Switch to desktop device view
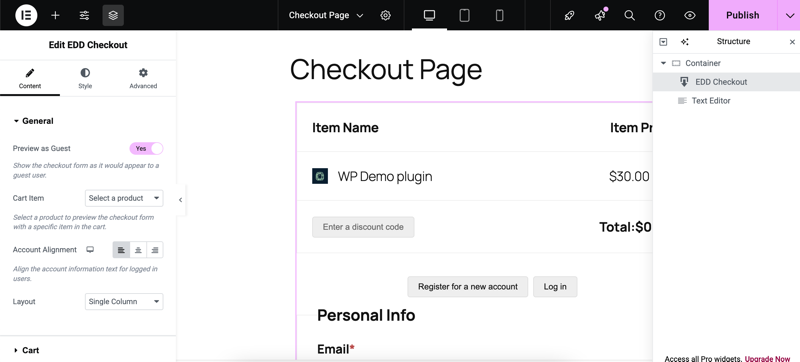 pos(430,15)
